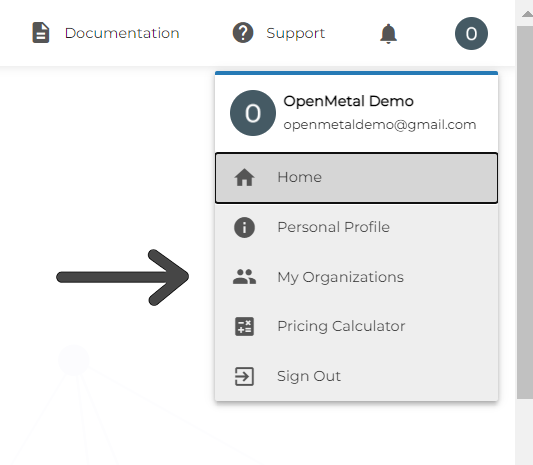
Task: Click the My Organizations people icon
Action: pyautogui.click(x=244, y=277)
